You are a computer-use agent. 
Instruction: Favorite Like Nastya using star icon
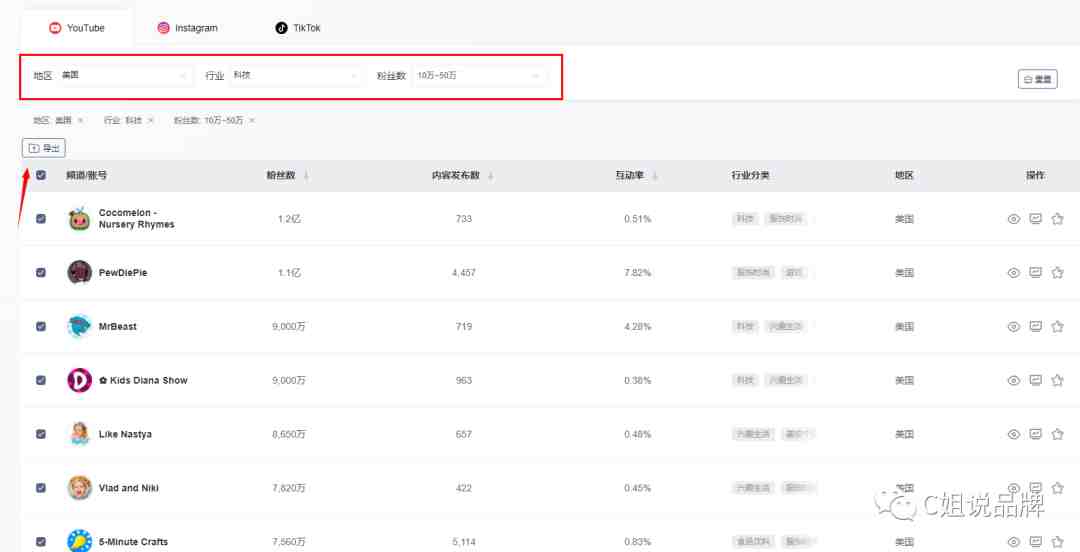[1057, 434]
